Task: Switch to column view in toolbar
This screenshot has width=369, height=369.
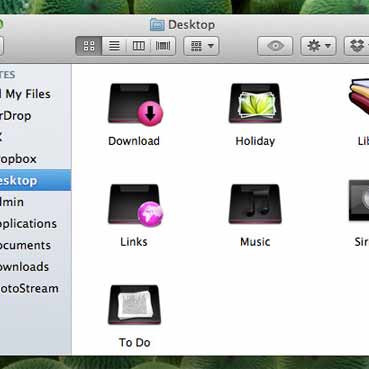Action: (x=138, y=46)
